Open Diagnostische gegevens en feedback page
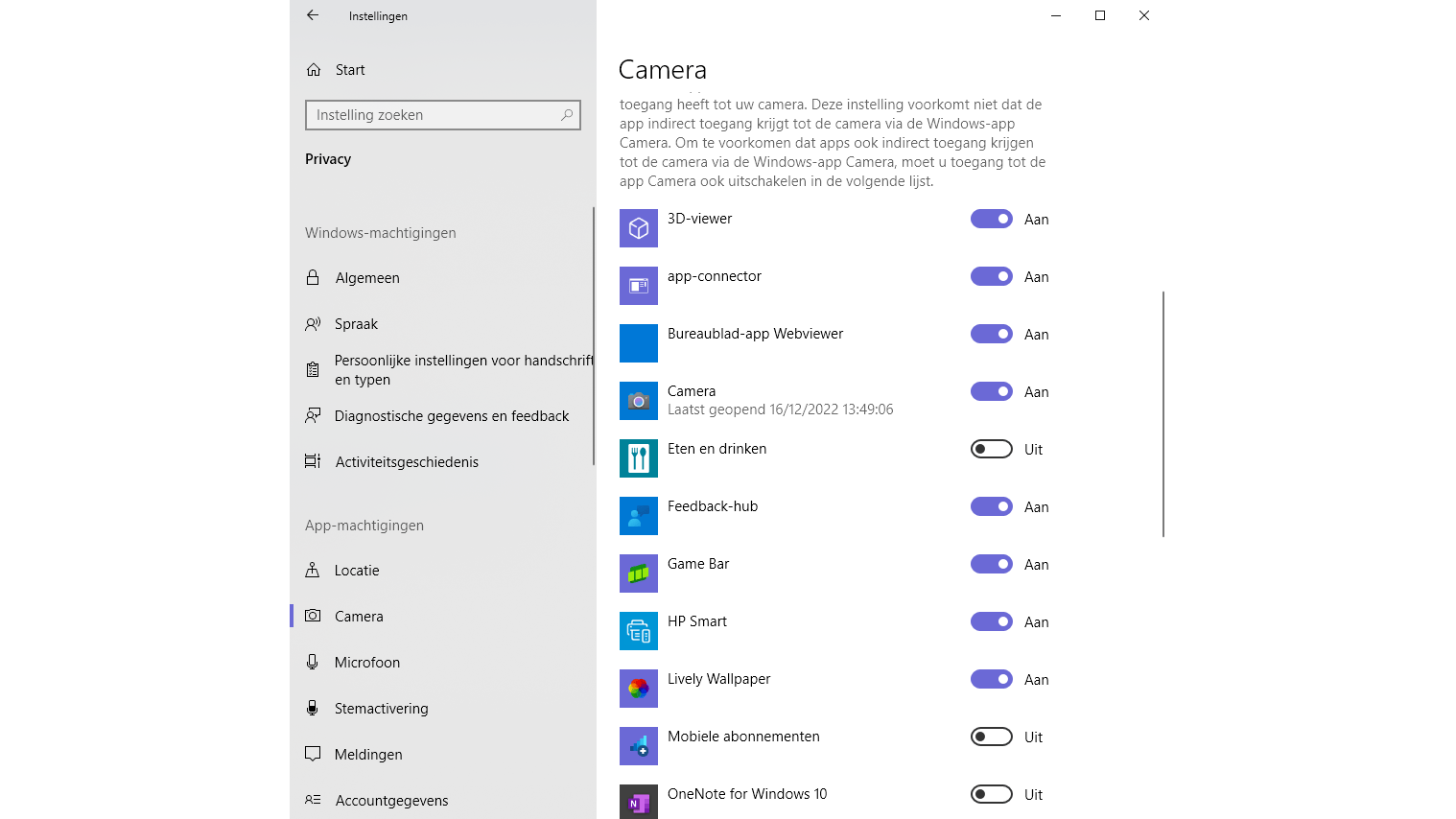Screen dimensions: 1456x819 (451, 416)
